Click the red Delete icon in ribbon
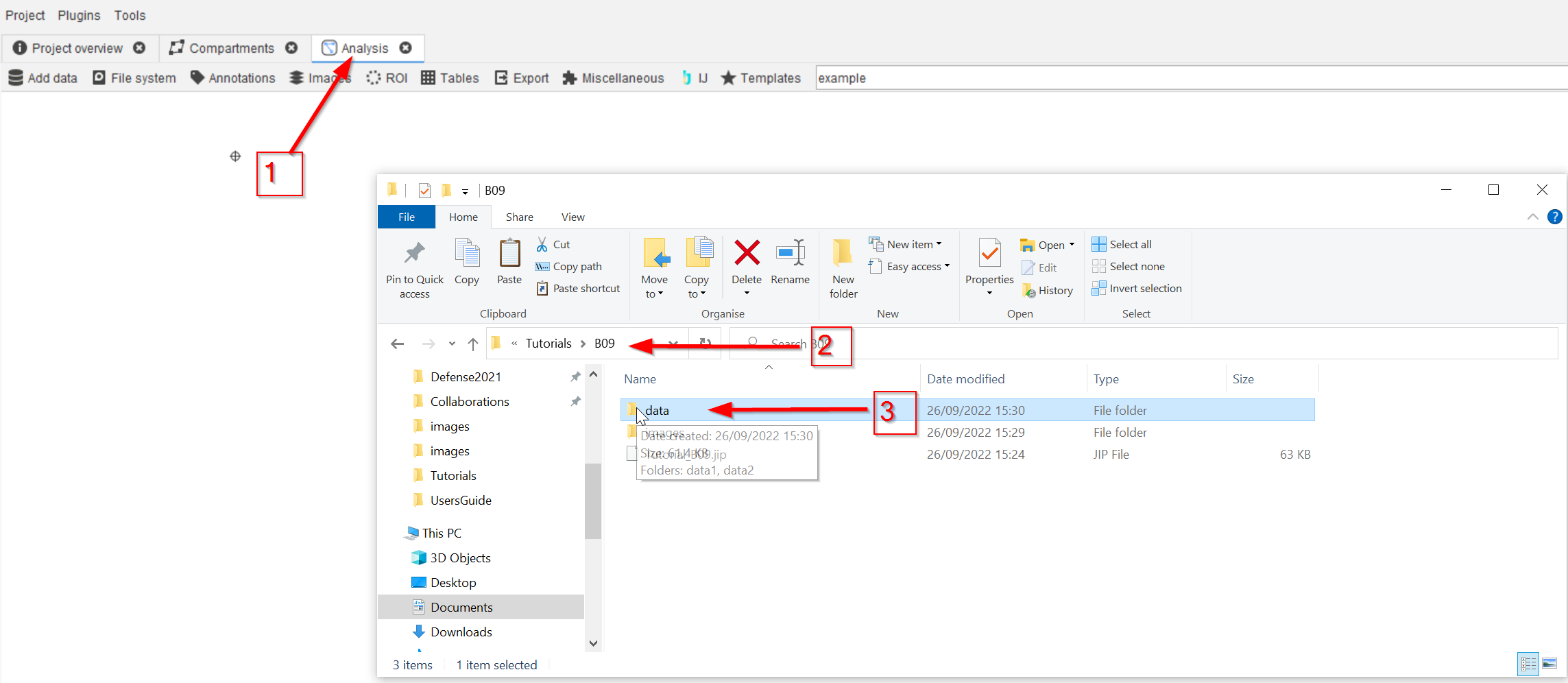The height and width of the screenshot is (683, 1568). (746, 254)
